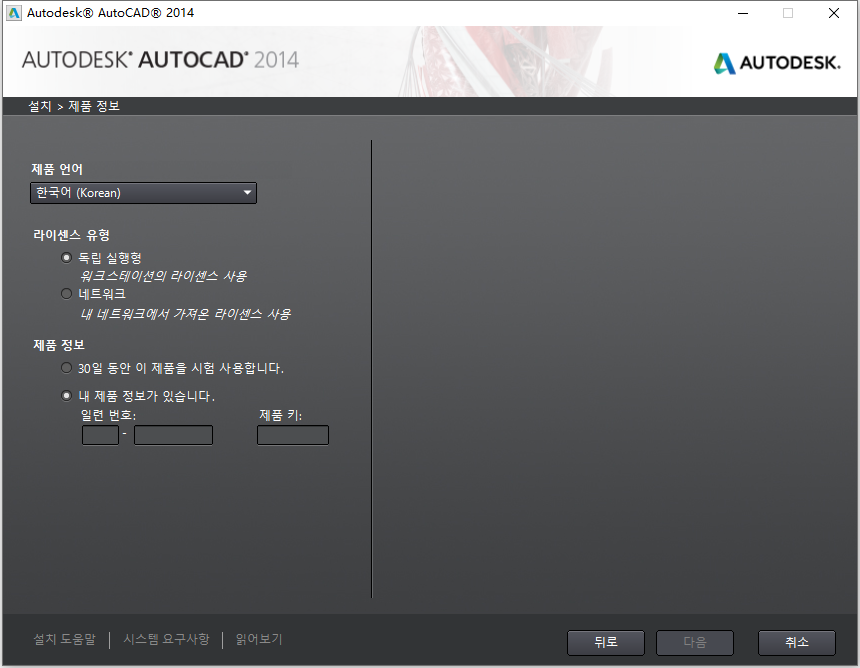Click the 라이센스 유형 section heading

pos(71,235)
